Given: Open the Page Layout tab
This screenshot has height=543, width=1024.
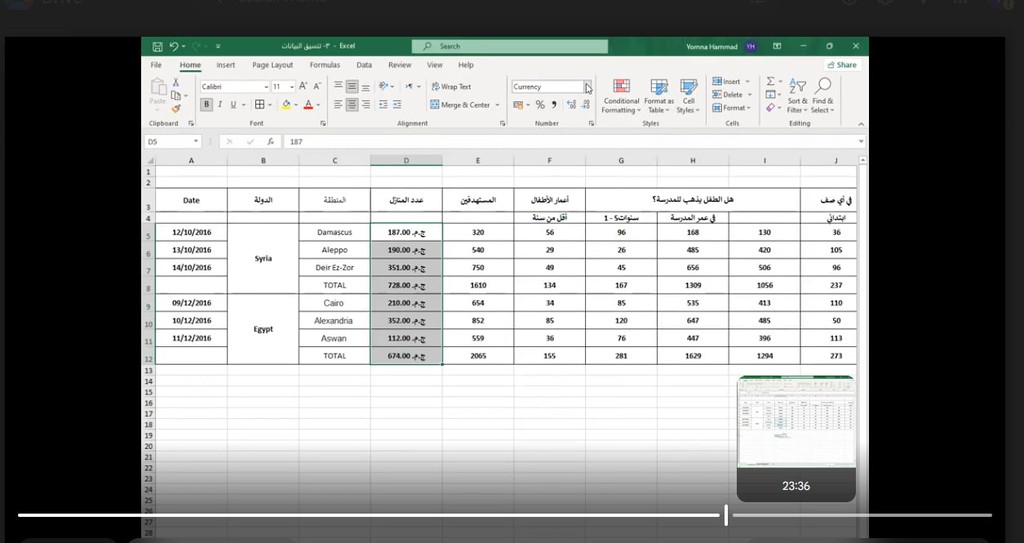Looking at the screenshot, I should 272,65.
